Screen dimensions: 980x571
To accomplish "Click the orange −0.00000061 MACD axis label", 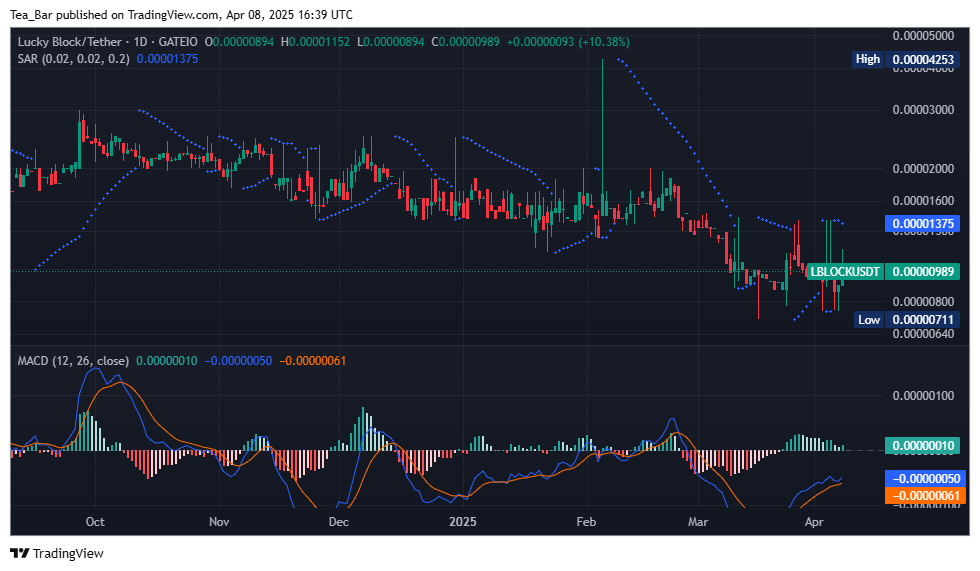I will 926,496.
